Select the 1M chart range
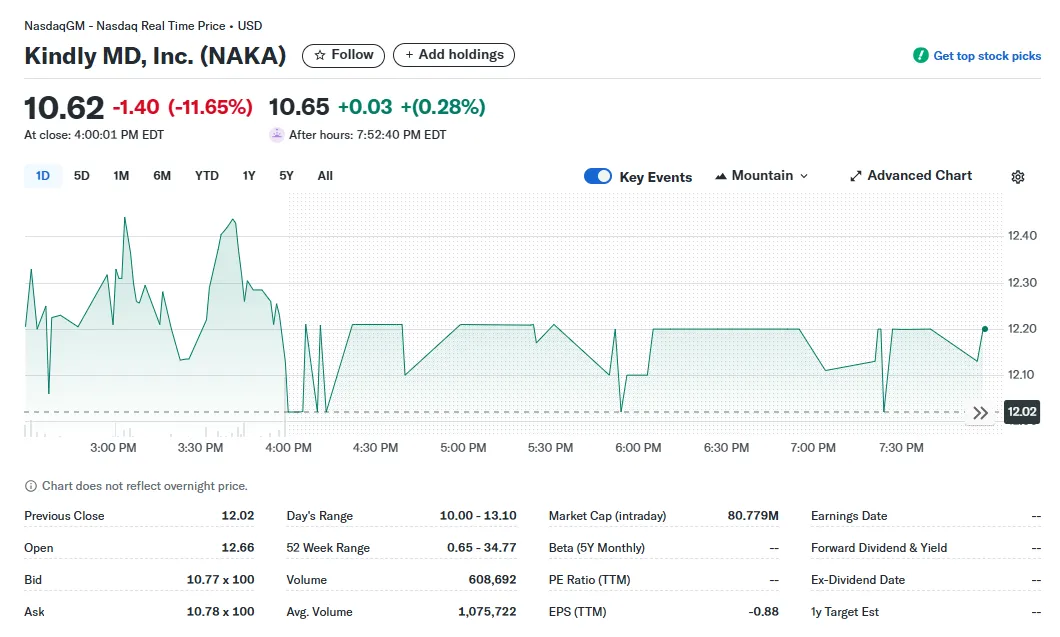1060x637 pixels. click(121, 176)
